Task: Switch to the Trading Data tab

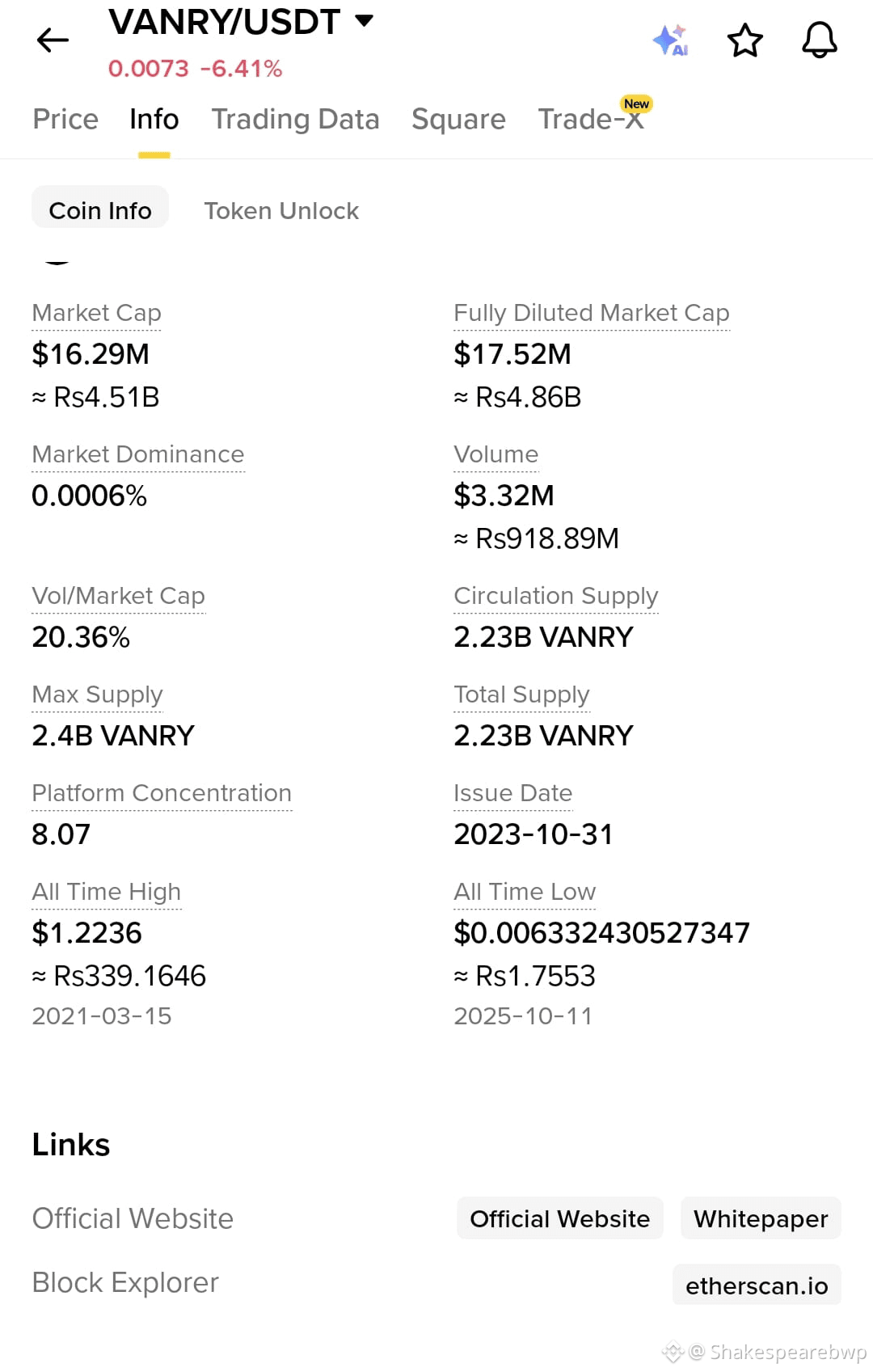Action: pyautogui.click(x=295, y=119)
